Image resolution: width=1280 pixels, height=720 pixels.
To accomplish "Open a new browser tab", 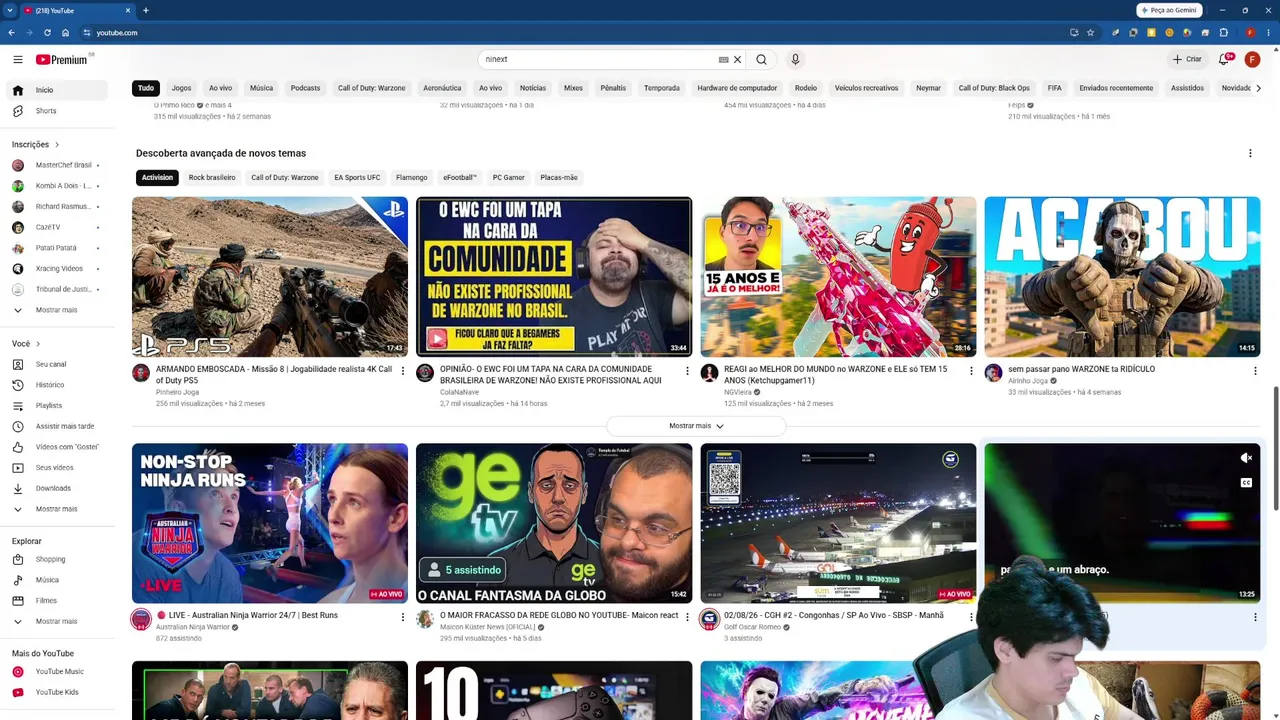I will (145, 10).
